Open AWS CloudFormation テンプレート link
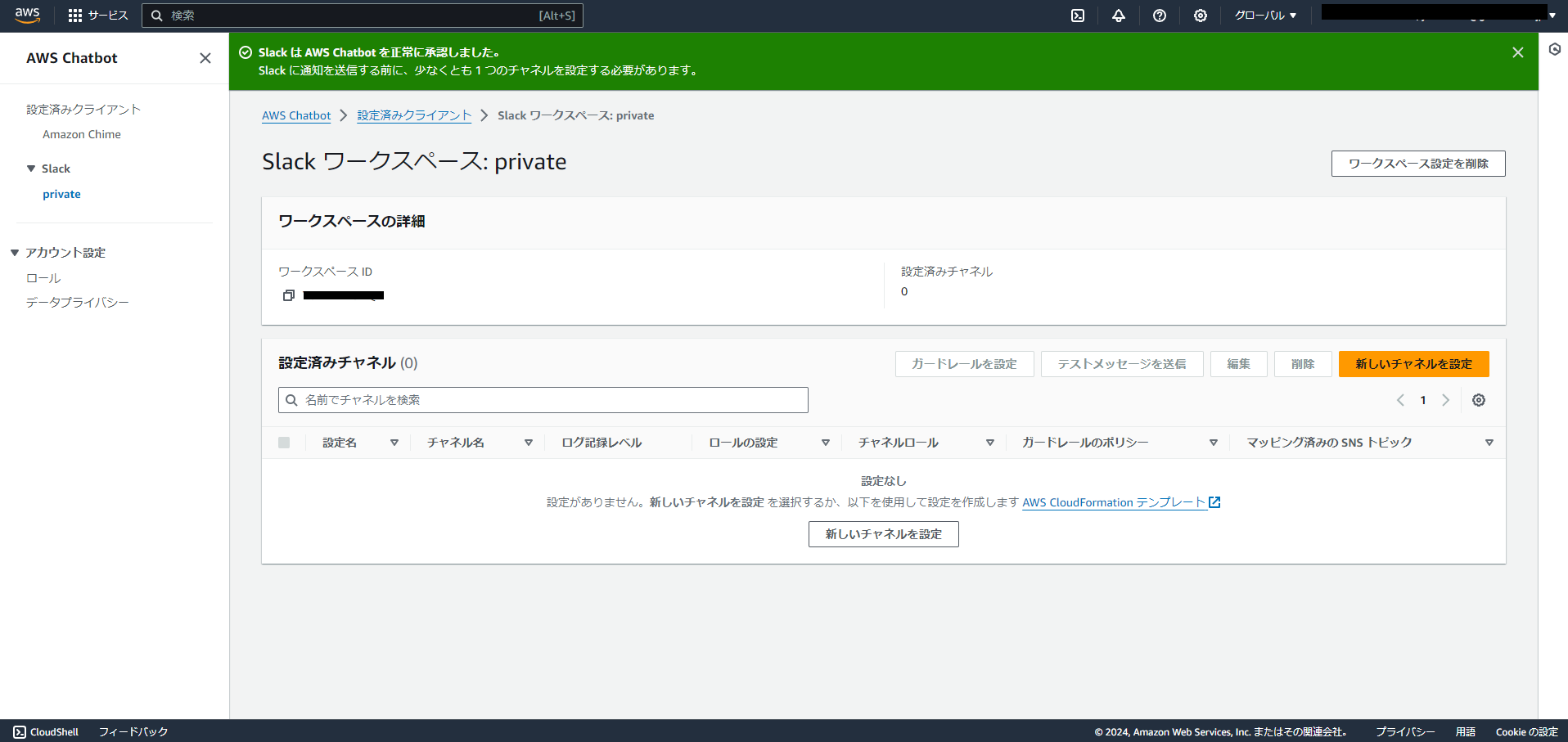This screenshot has width=1568, height=742. (1121, 502)
